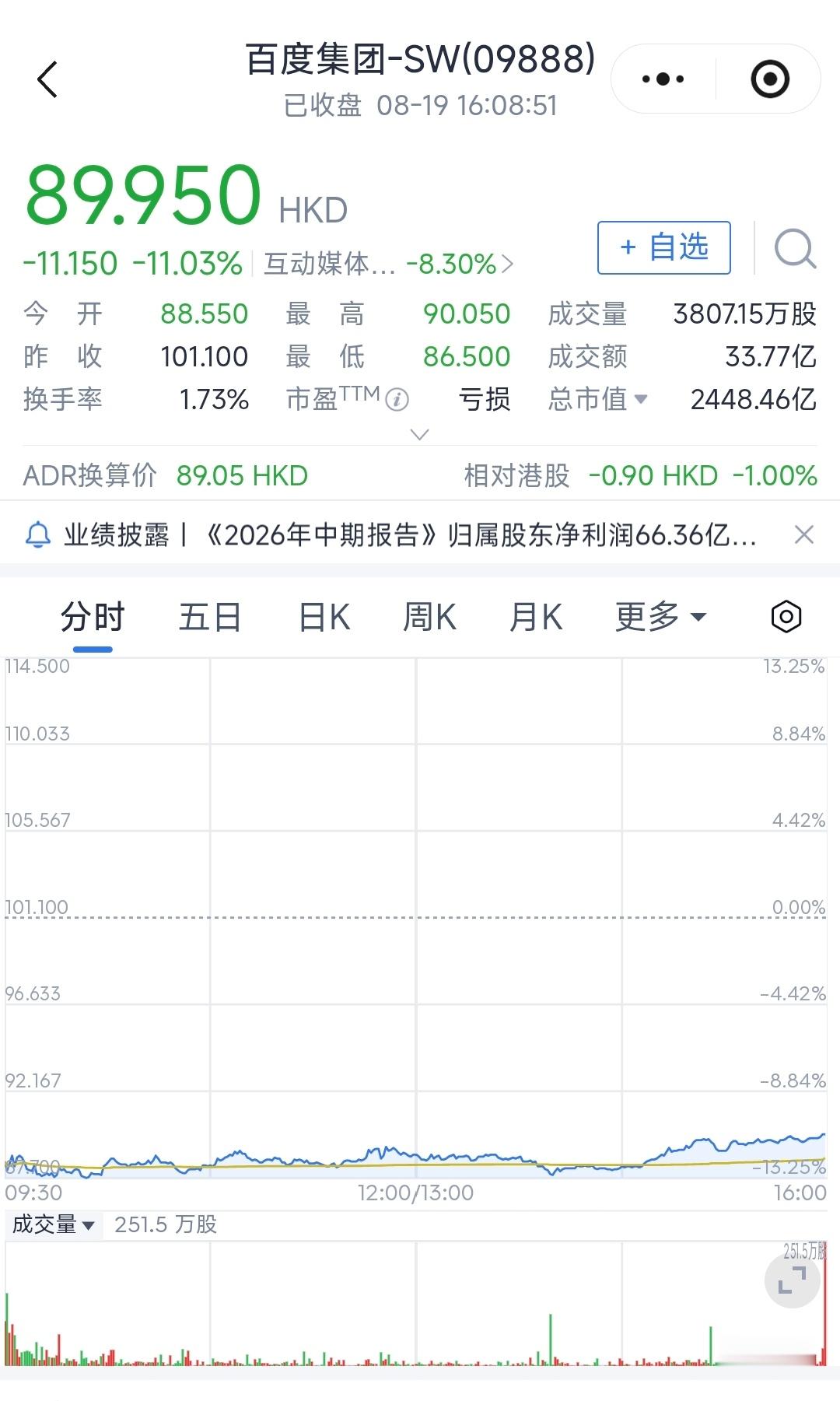Tap the notification bell icon
Image resolution: width=840 pixels, height=1401 pixels.
[38, 535]
